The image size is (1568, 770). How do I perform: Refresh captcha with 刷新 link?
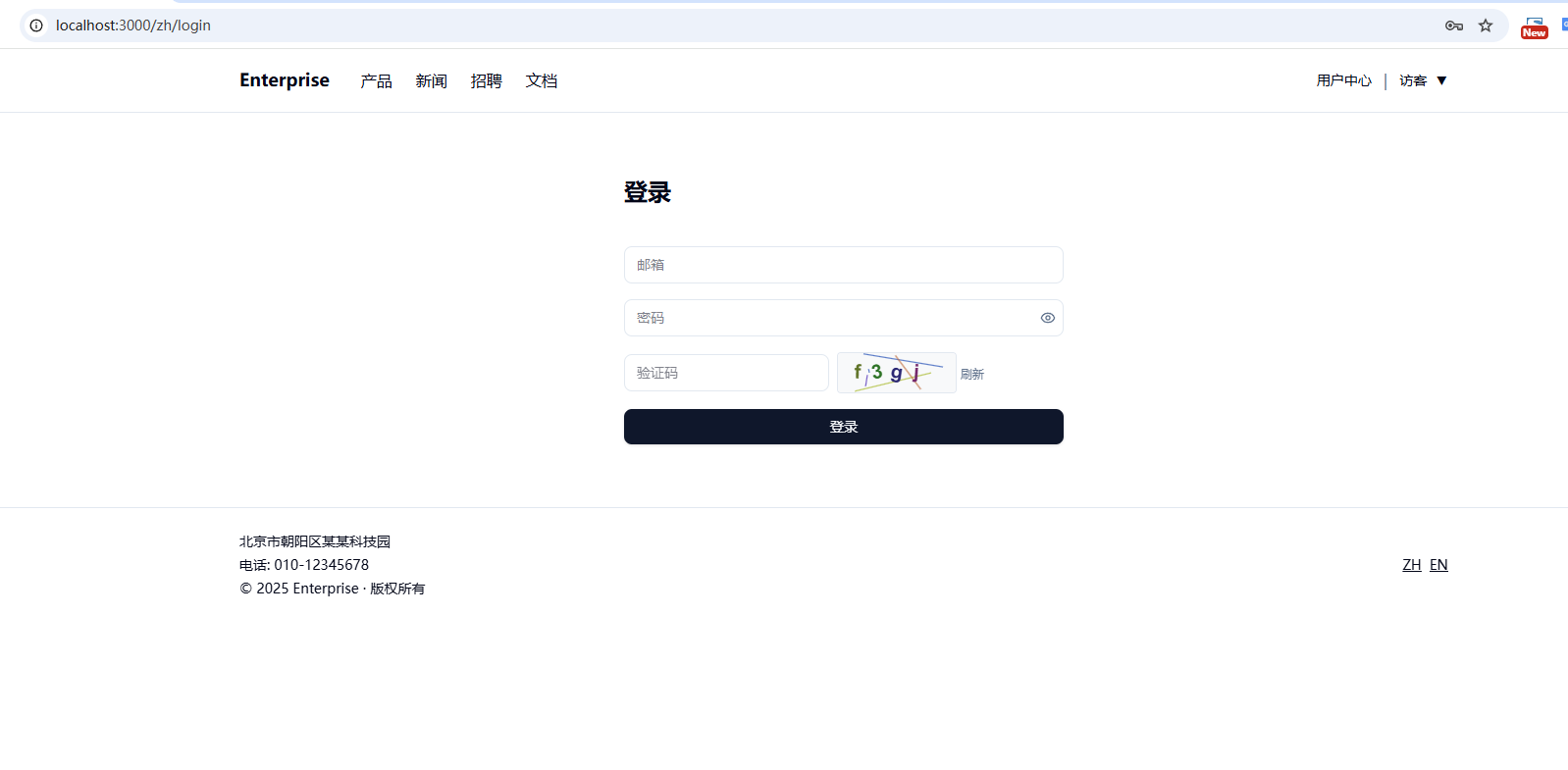(x=972, y=374)
